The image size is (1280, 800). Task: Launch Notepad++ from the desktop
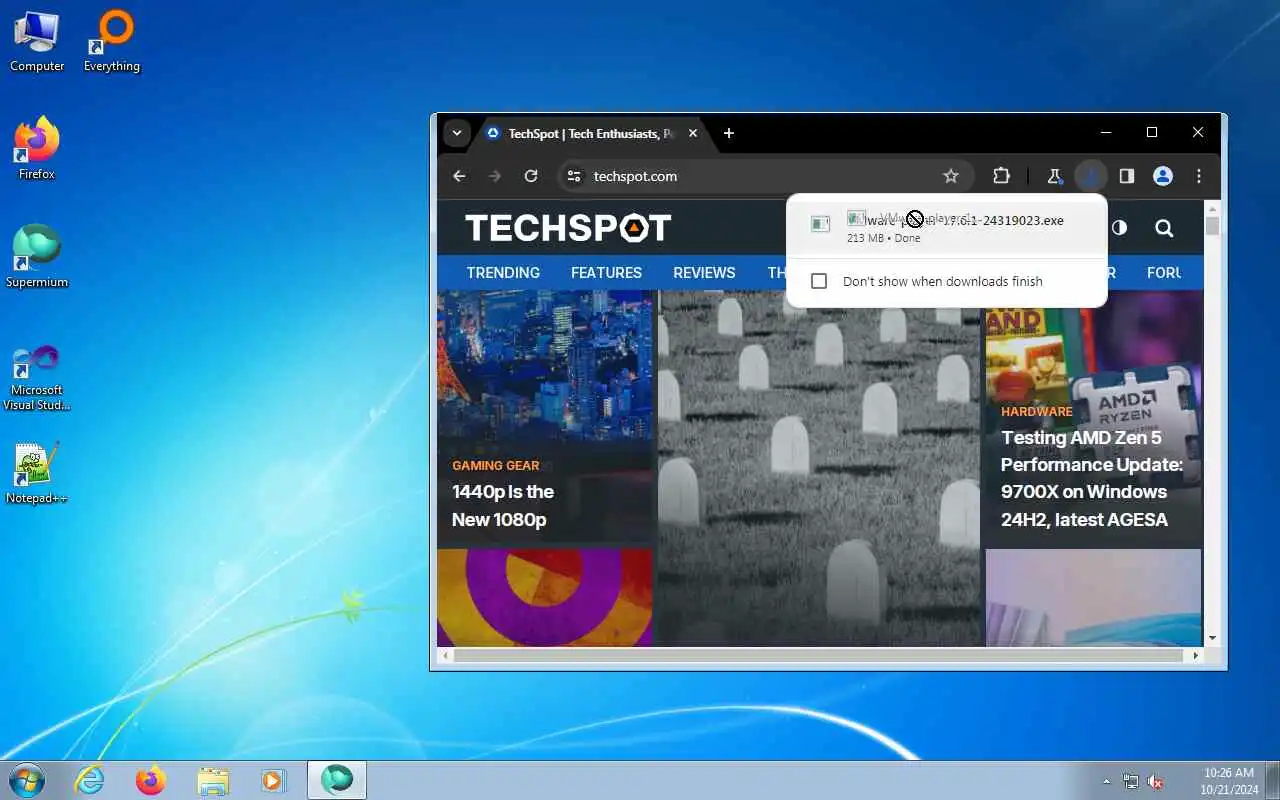click(x=37, y=473)
